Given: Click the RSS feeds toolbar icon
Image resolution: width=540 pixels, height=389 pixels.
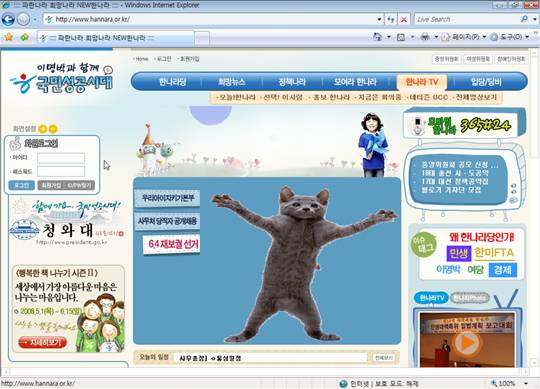Looking at the screenshot, I should 401,37.
